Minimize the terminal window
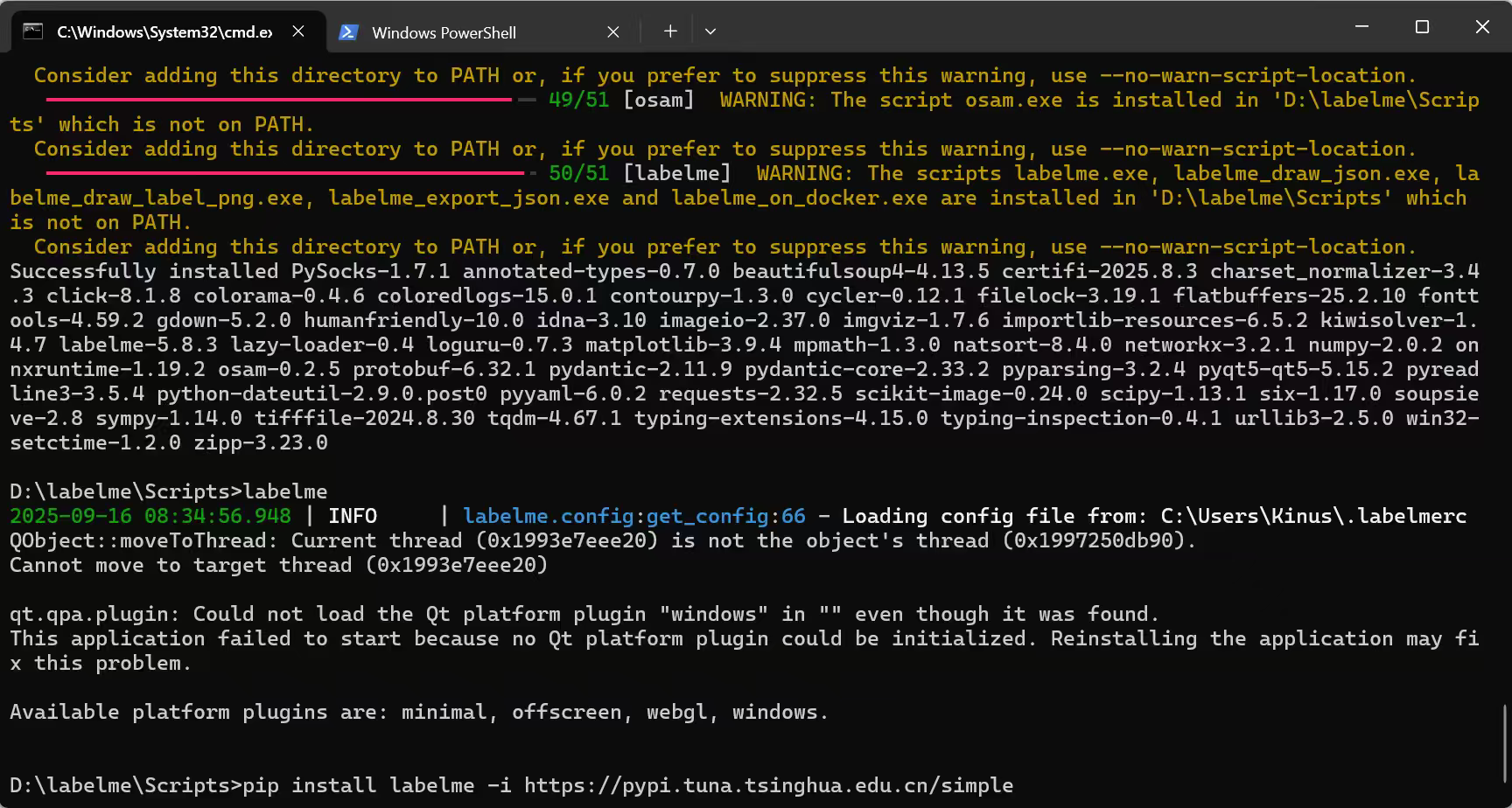Viewport: 1512px width, 808px height. click(x=1361, y=27)
